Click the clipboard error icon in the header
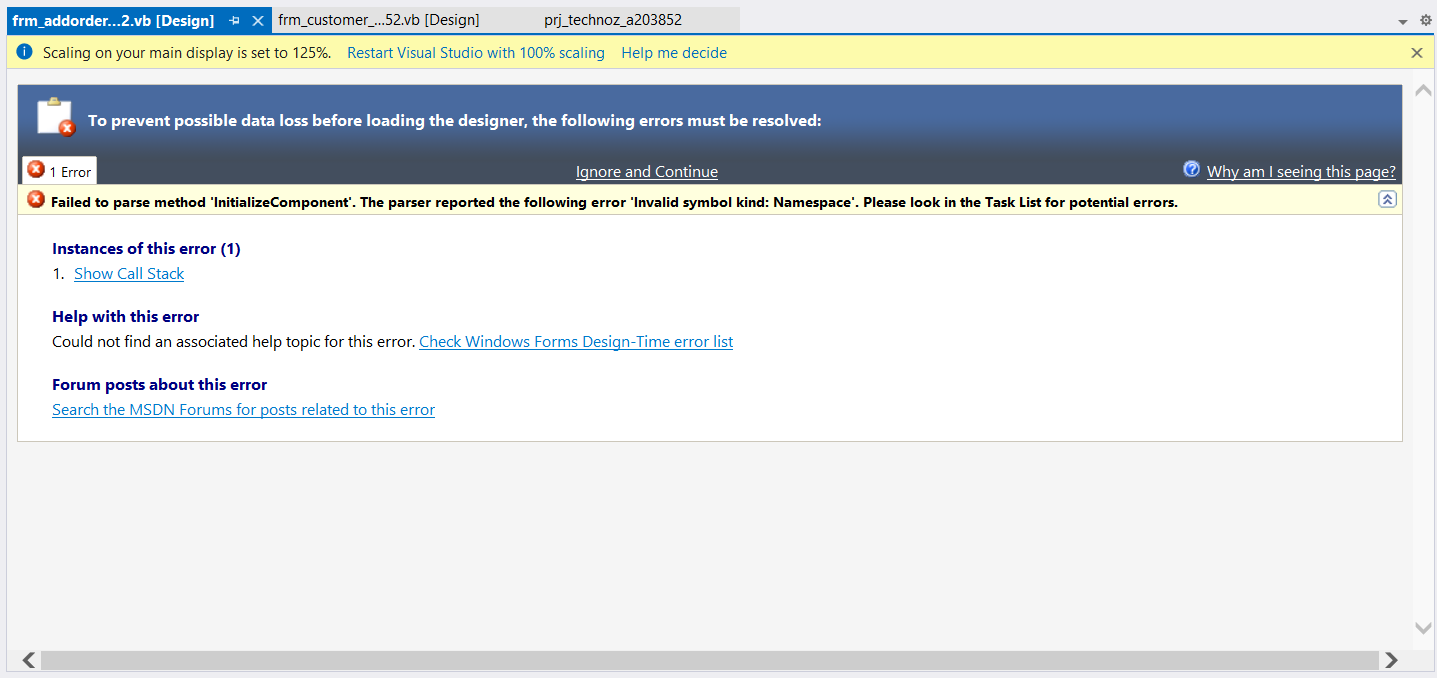Screen dimensions: 1437x678 (56, 117)
